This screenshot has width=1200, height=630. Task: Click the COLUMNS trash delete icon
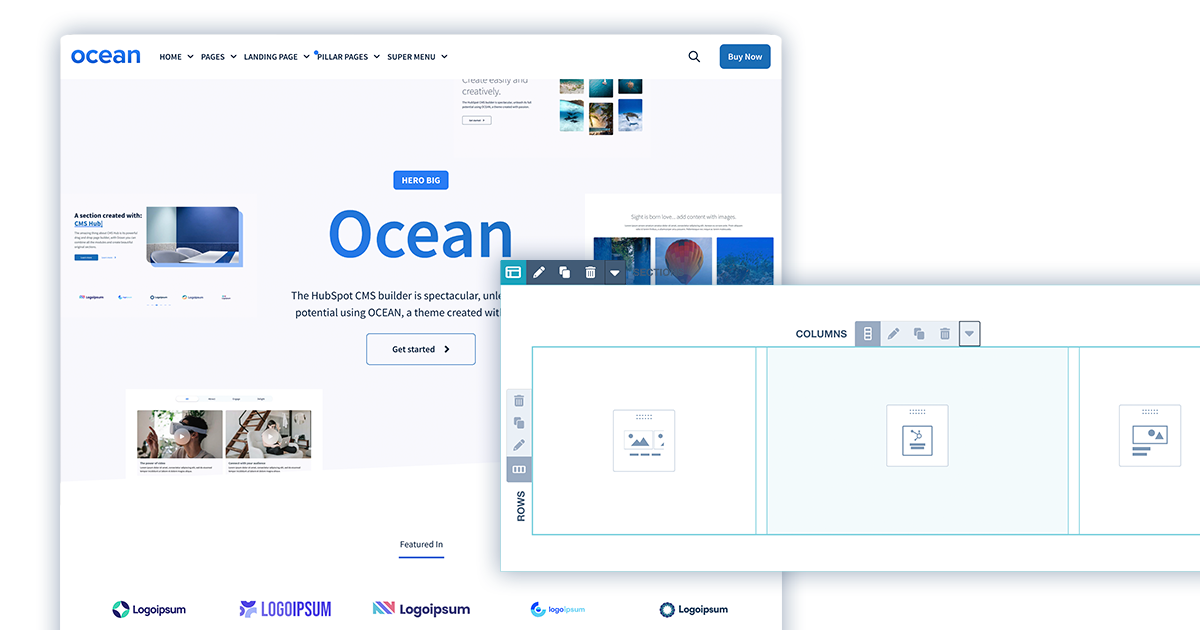point(945,334)
